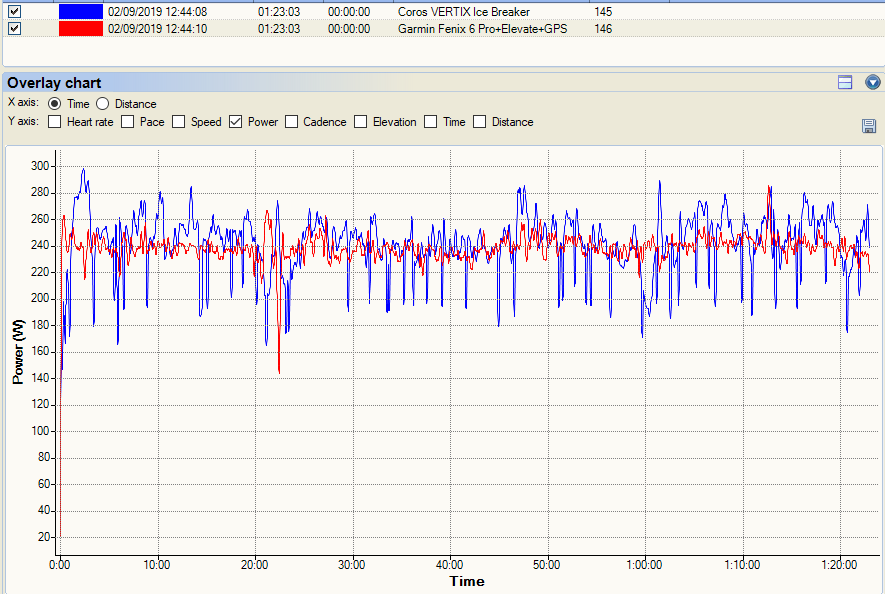Enable Speed on the Y axis
Viewport: 885px width, 594px height.
[x=178, y=122]
